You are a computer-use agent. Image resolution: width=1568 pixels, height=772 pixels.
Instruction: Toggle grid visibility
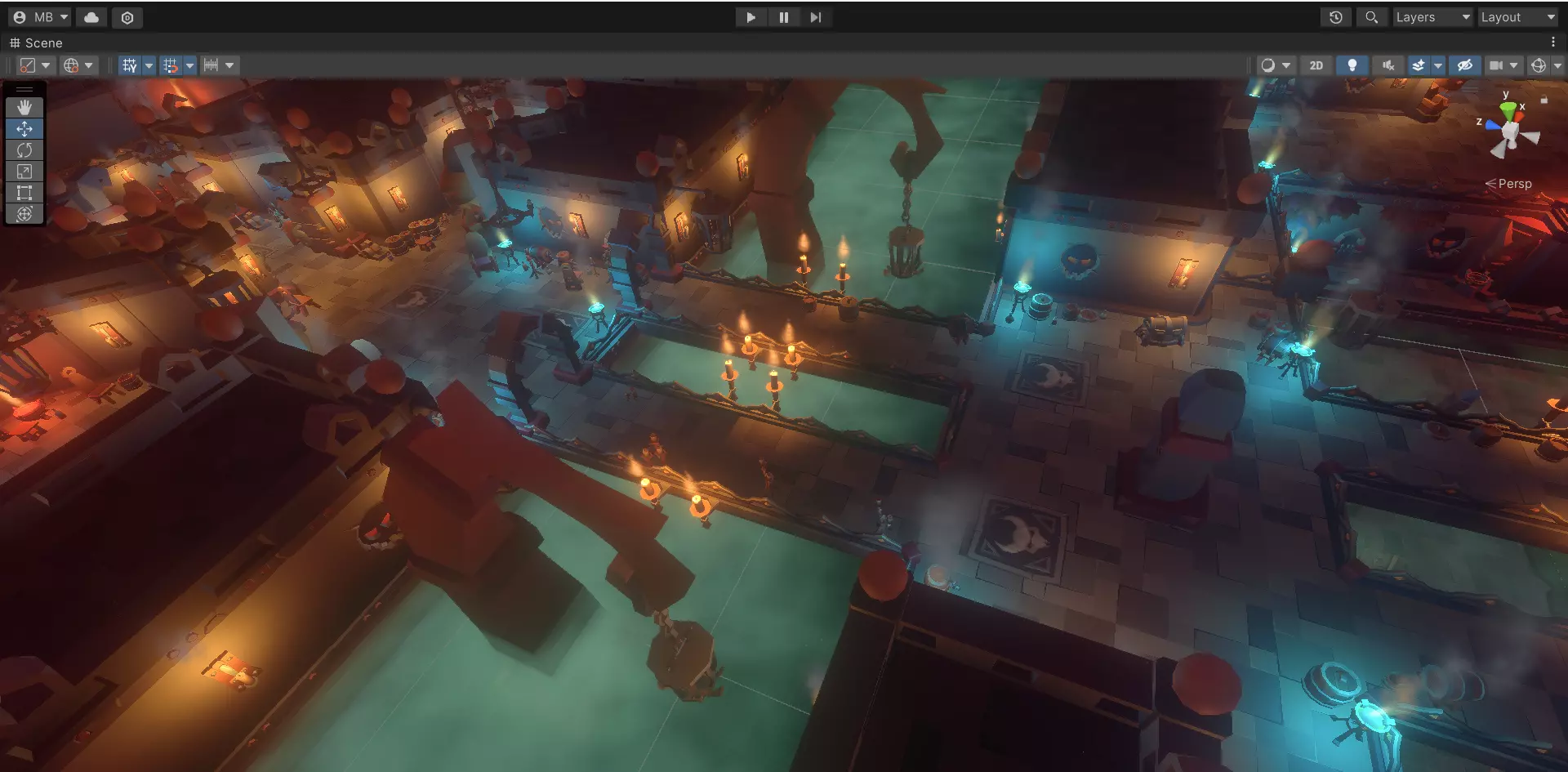pos(129,65)
